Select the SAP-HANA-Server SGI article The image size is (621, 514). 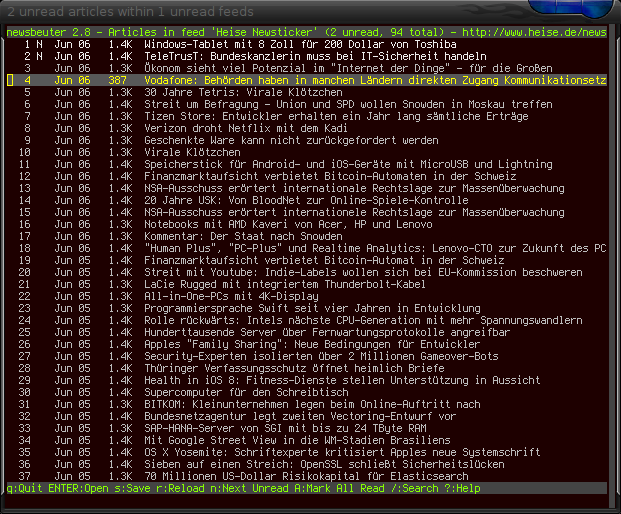[x=307, y=428]
